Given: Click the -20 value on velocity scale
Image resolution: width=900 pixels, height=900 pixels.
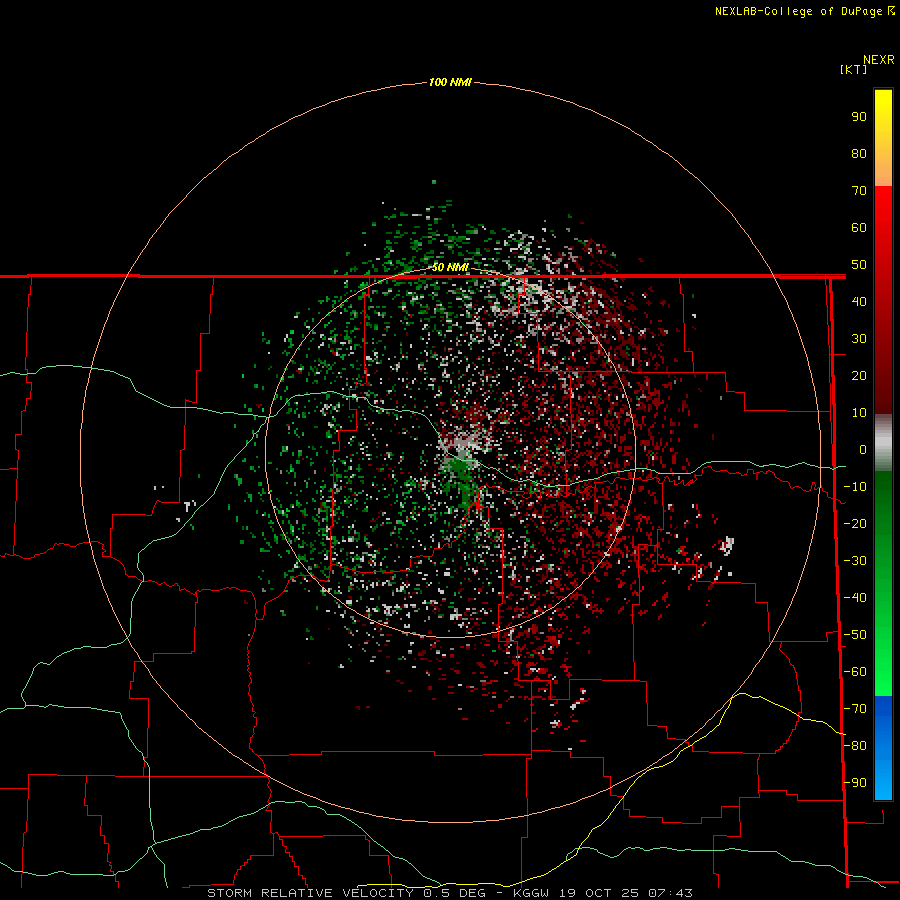Looking at the screenshot, I should [x=855, y=523].
